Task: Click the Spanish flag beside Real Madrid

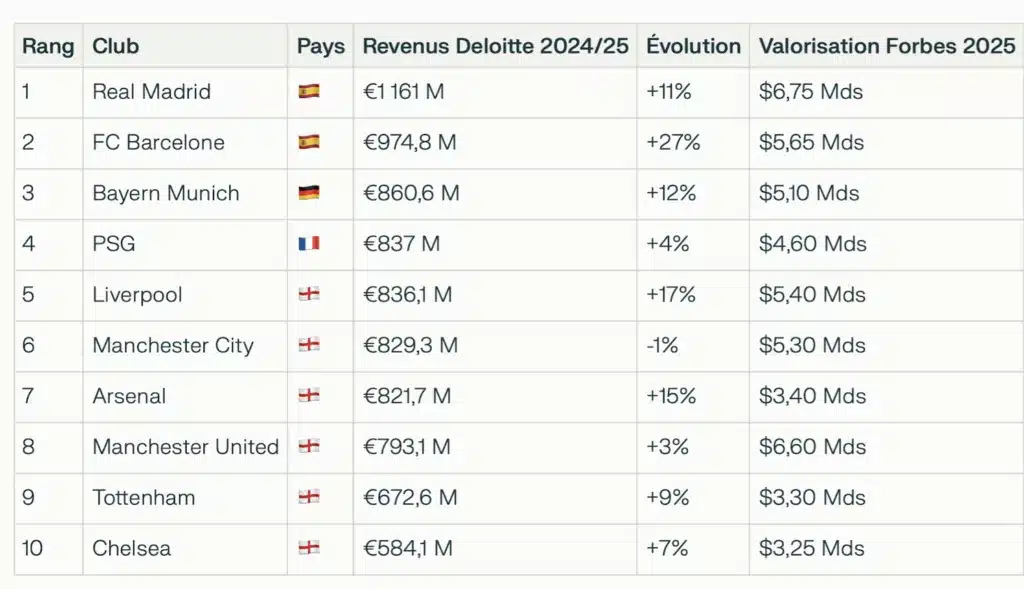Action: click(x=308, y=92)
